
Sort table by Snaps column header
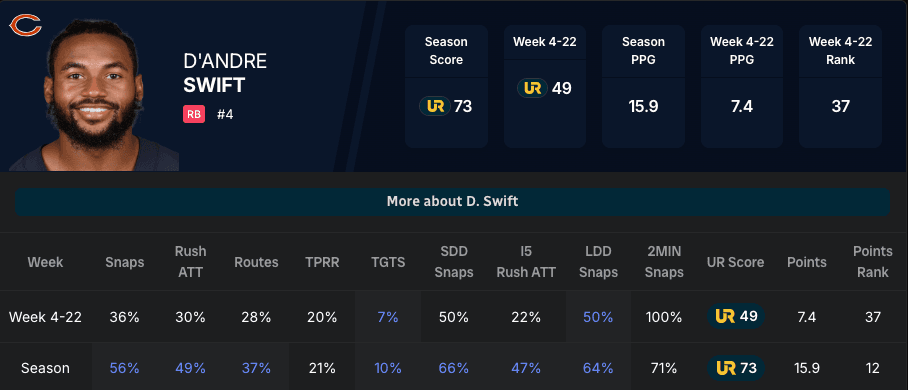coord(125,262)
